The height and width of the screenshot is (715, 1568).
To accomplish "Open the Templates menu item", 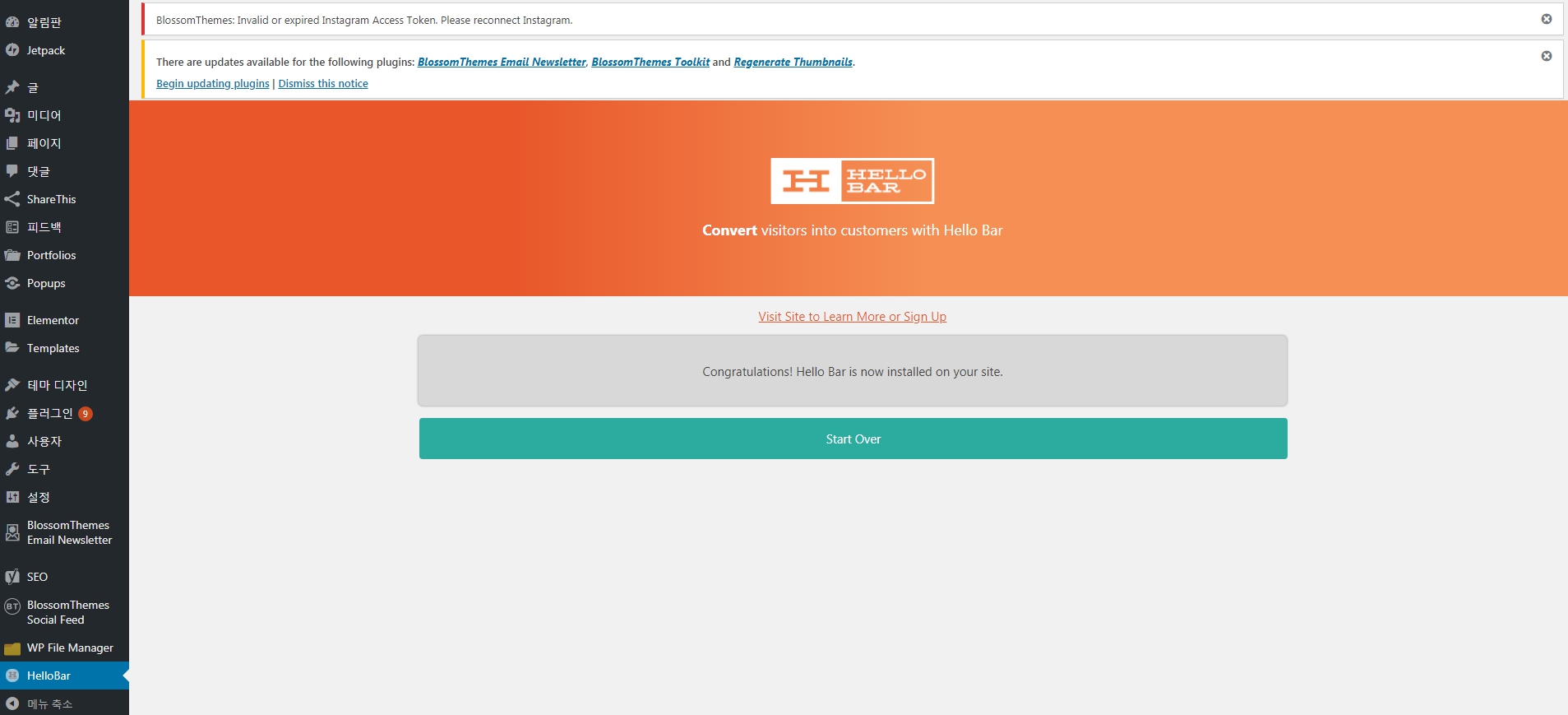I will 64,348.
